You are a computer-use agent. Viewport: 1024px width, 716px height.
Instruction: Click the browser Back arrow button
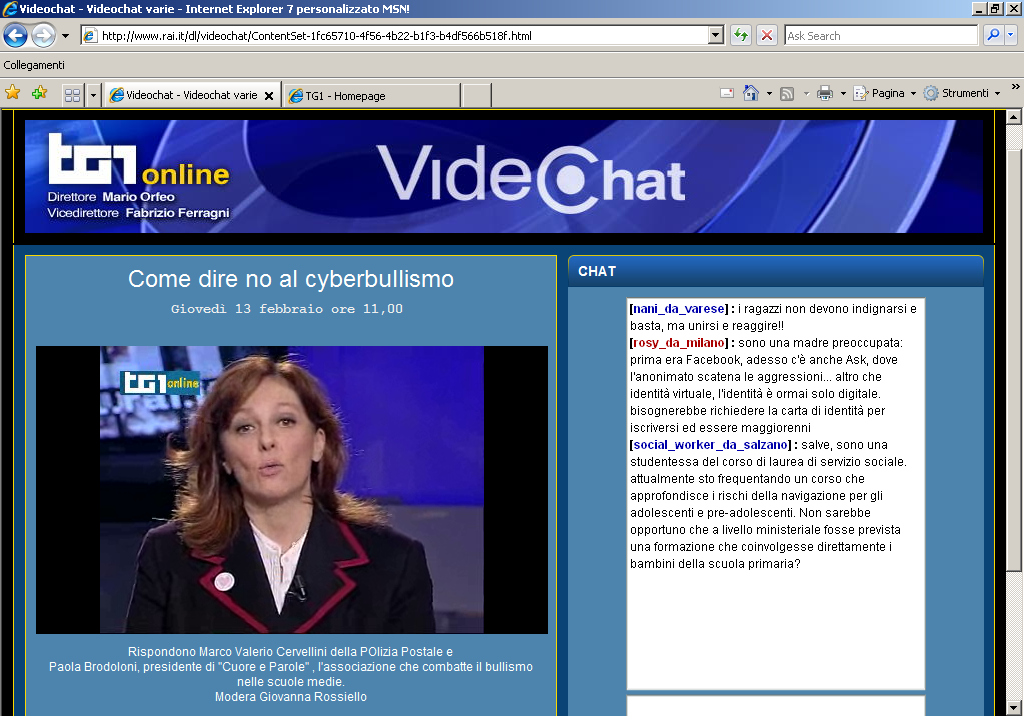click(x=16, y=35)
